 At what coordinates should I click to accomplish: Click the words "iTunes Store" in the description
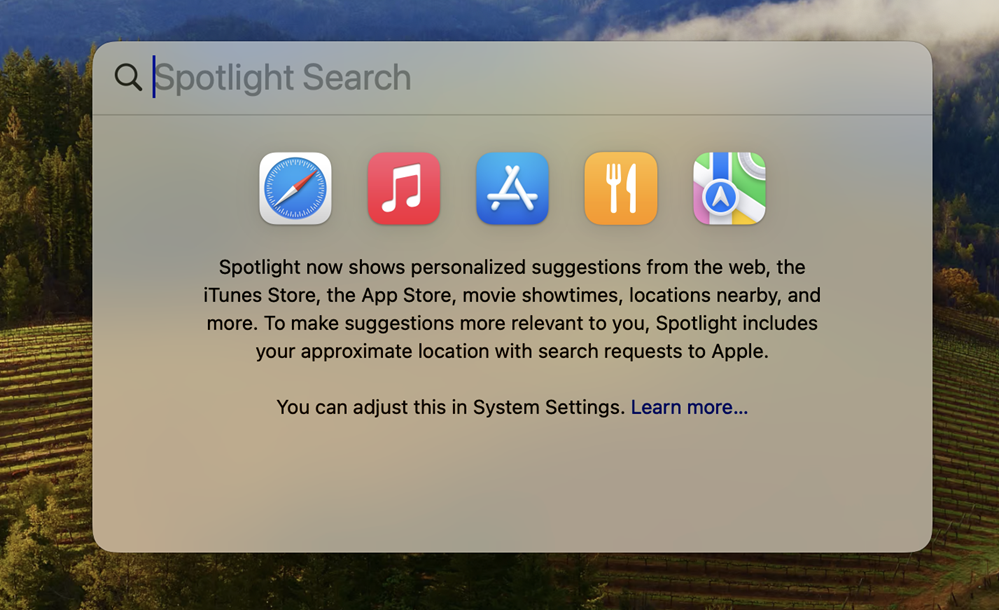tap(262, 295)
